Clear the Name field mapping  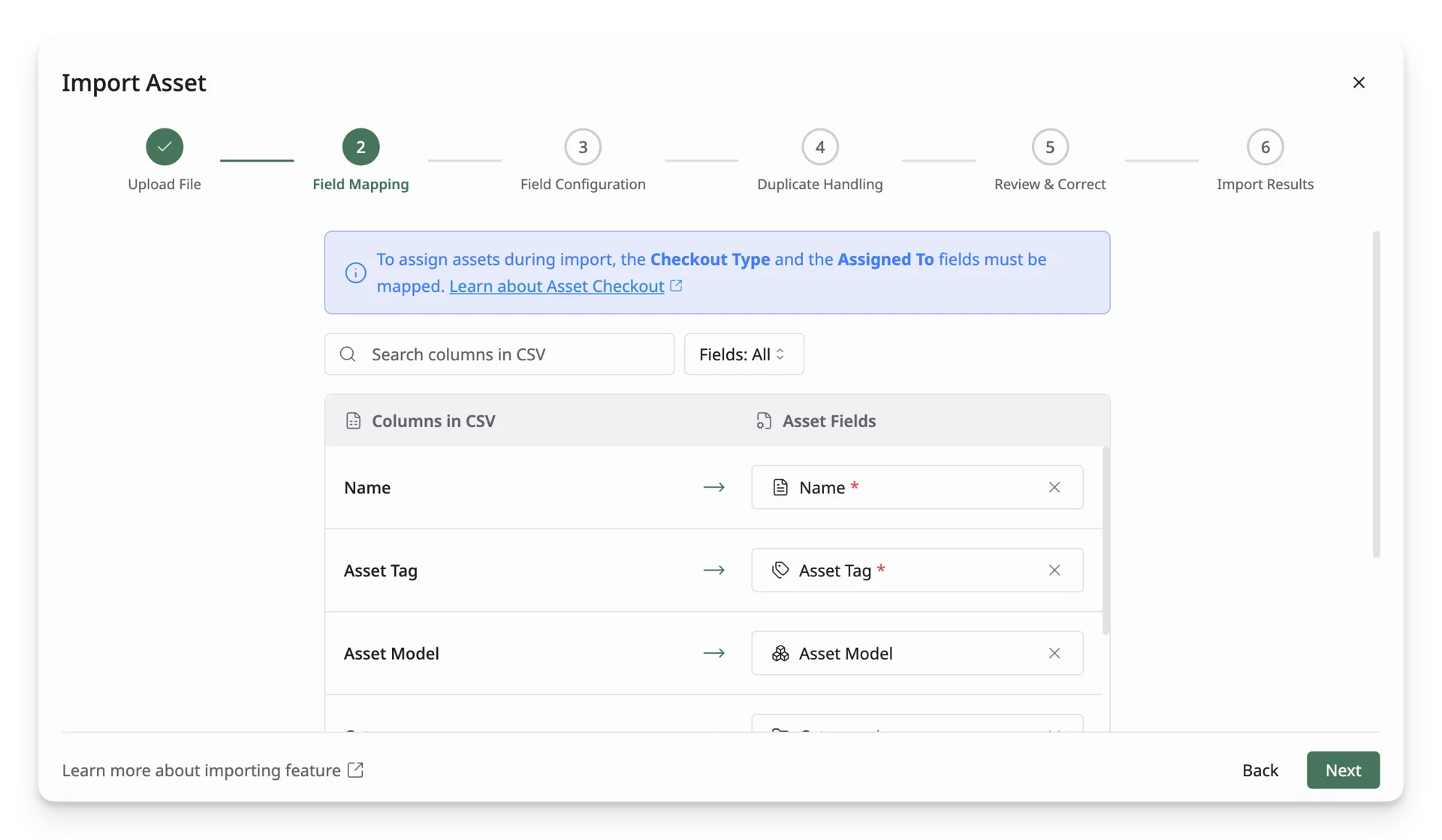coord(1054,487)
